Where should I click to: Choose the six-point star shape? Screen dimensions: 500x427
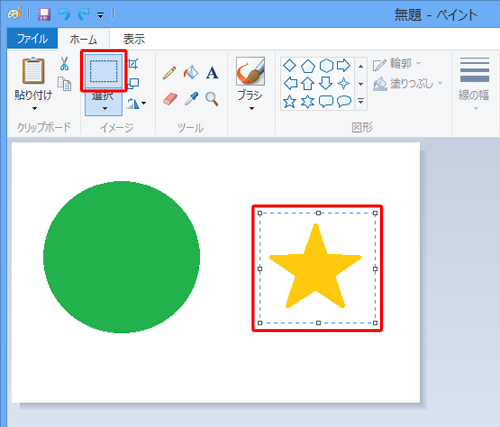[x=308, y=102]
